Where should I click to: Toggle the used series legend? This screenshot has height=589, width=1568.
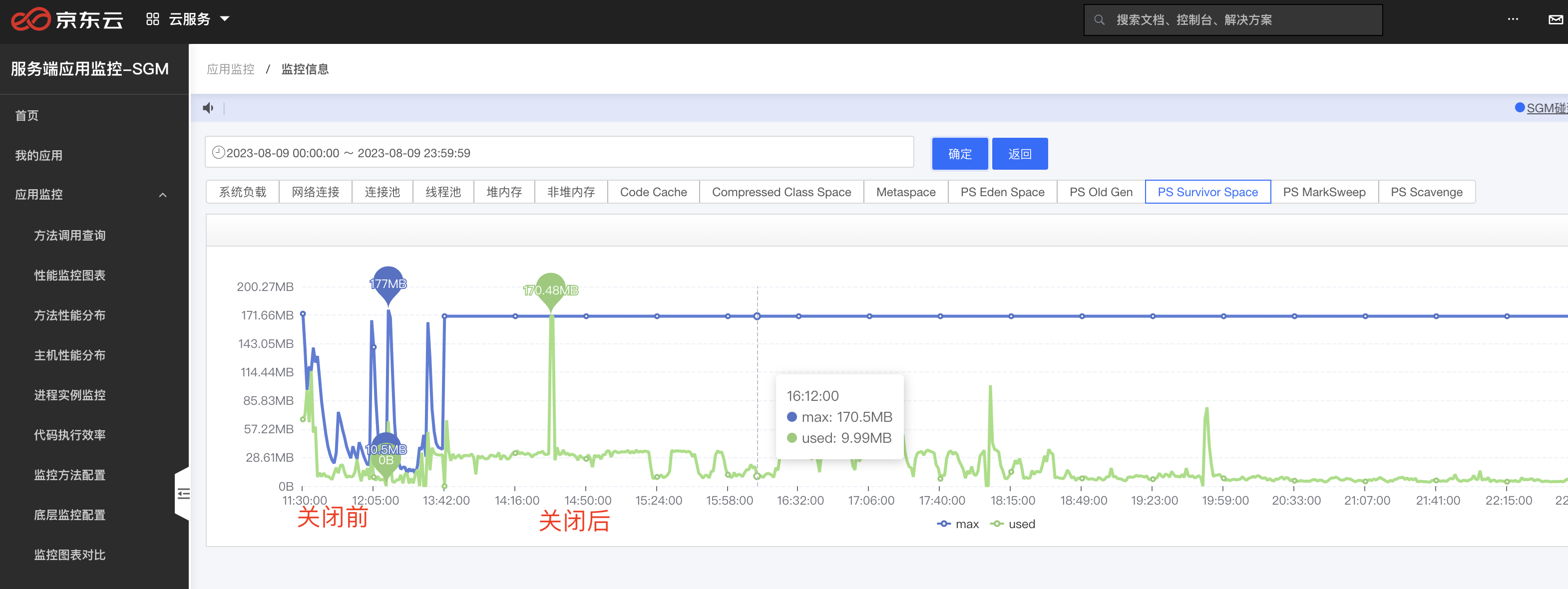1013,525
